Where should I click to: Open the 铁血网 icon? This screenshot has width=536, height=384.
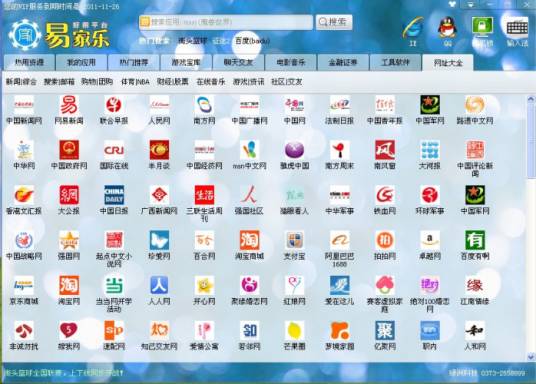[x=385, y=195]
